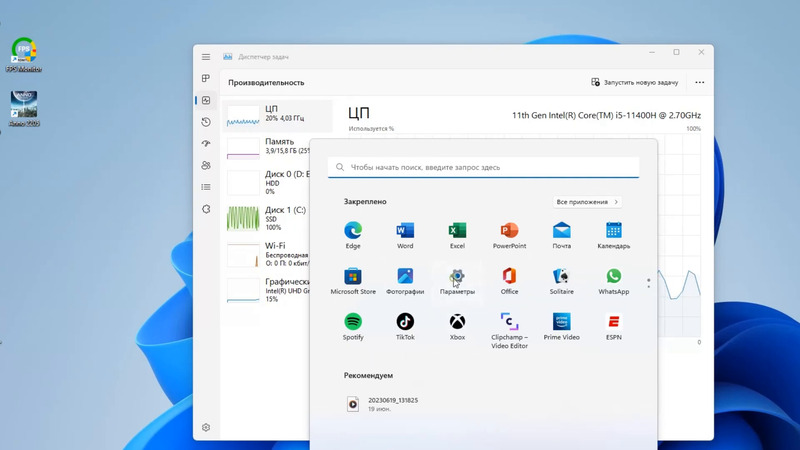Image resolution: width=800 pixels, height=450 pixels.
Task: Open Edge from pinned apps
Action: click(353, 232)
